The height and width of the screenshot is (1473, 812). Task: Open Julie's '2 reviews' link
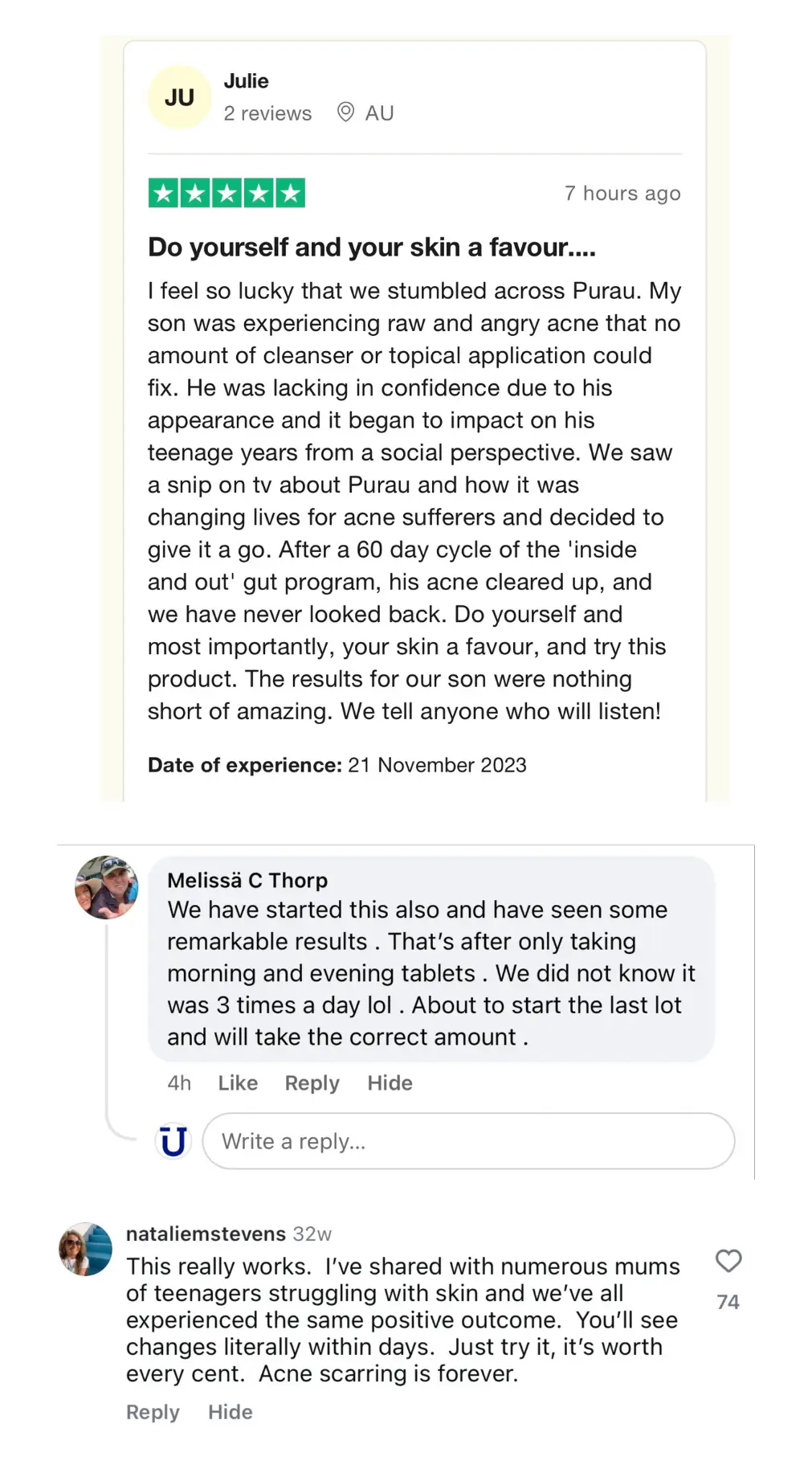pos(267,113)
